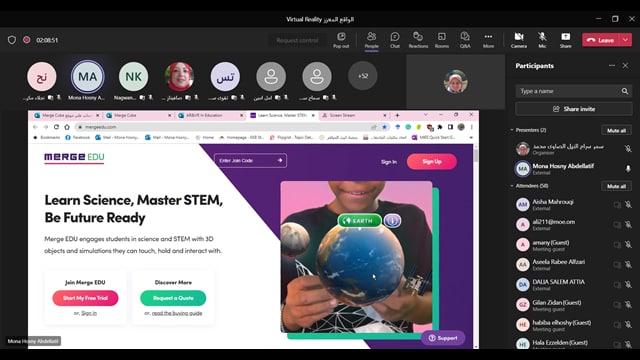
Task: Collapse the Presenters section
Action: [512, 130]
